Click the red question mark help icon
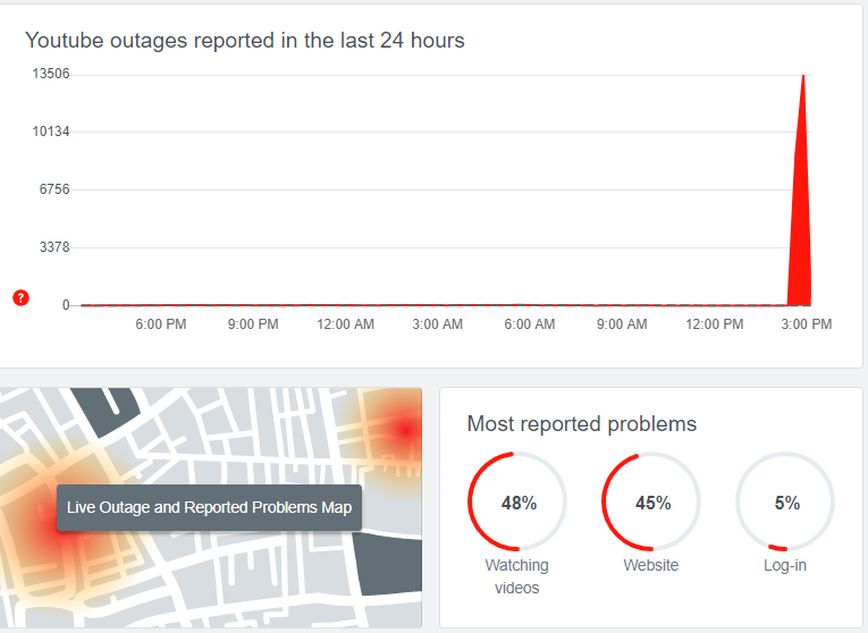 pos(21,298)
